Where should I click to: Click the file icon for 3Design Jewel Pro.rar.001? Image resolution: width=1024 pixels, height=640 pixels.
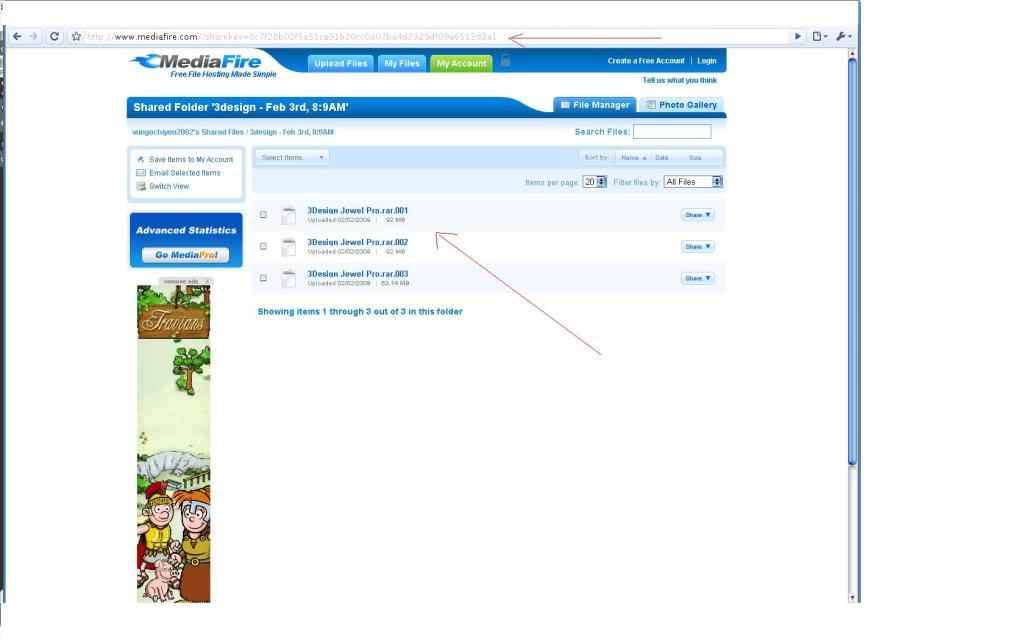(x=289, y=215)
